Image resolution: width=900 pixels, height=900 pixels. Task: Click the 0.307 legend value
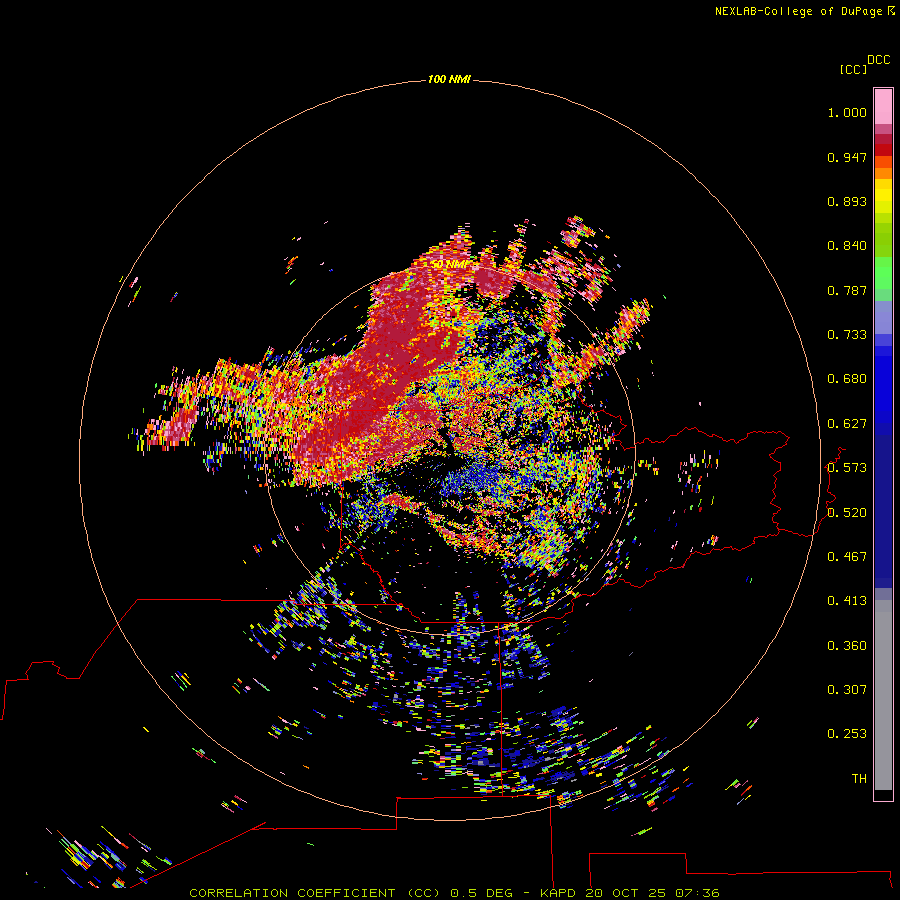[847, 690]
